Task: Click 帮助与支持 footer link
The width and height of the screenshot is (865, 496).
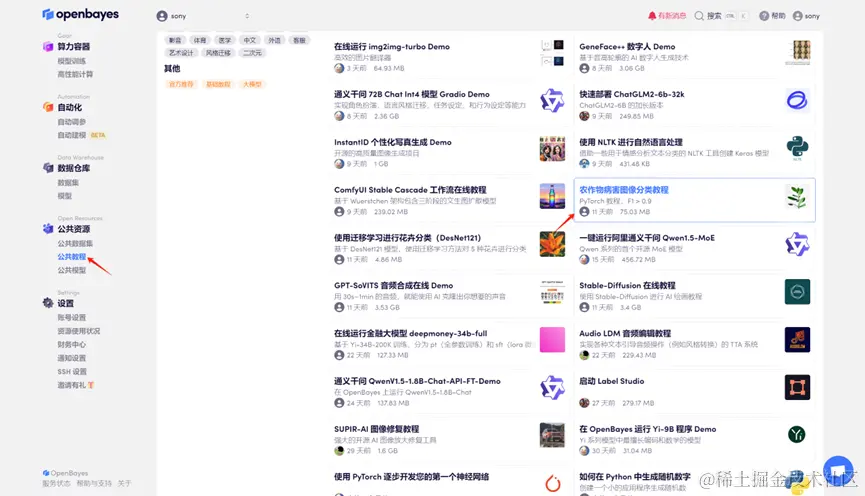Action: click(94, 483)
